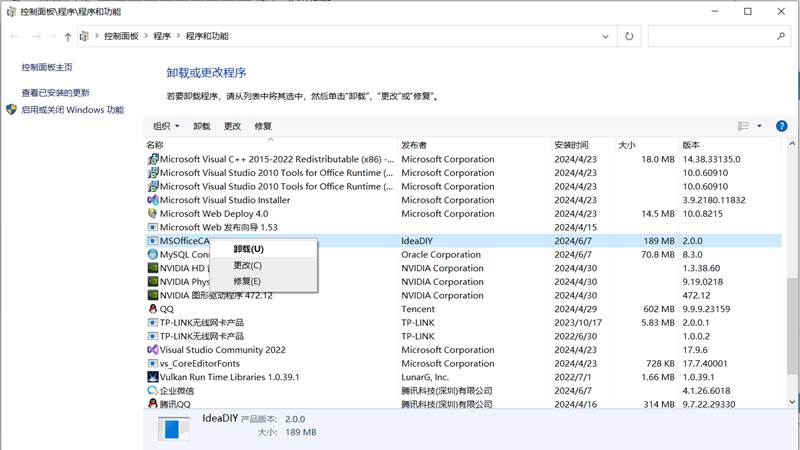Click the QQ penguin icon by Tencent
Screen dimensions: 800x450
coord(153,309)
